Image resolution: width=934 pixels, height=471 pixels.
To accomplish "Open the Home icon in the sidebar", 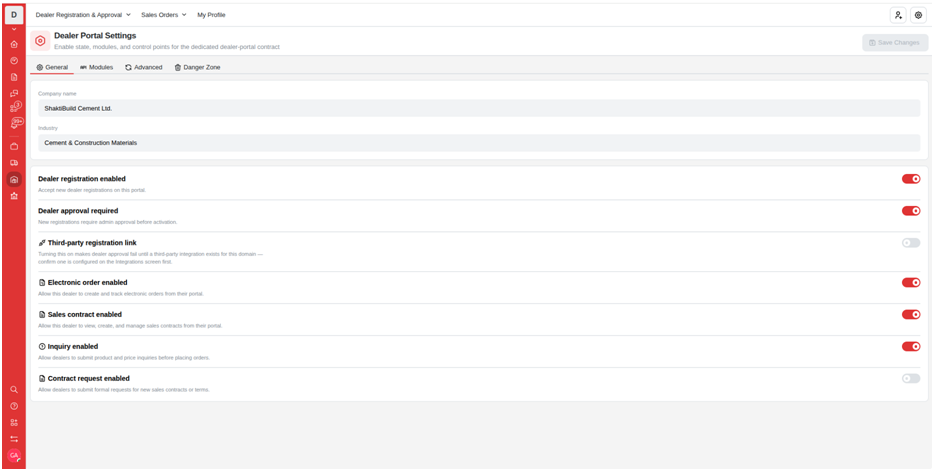I will point(14,44).
